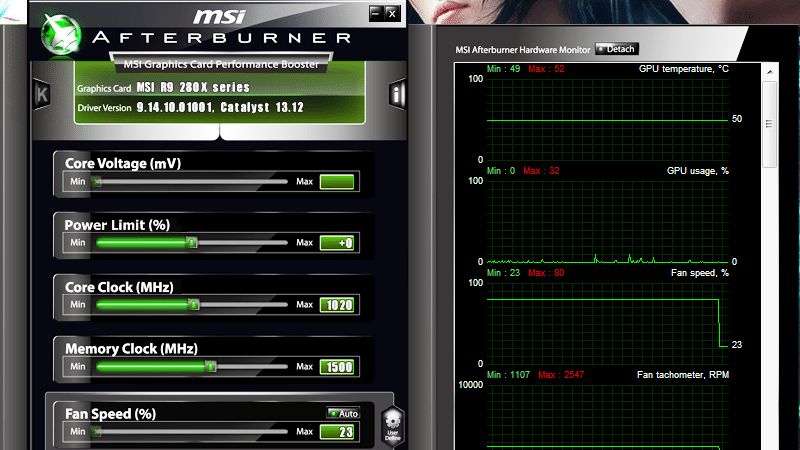800x450 pixels.
Task: Click the MSI Afterburner dragon logo
Action: pos(61,34)
